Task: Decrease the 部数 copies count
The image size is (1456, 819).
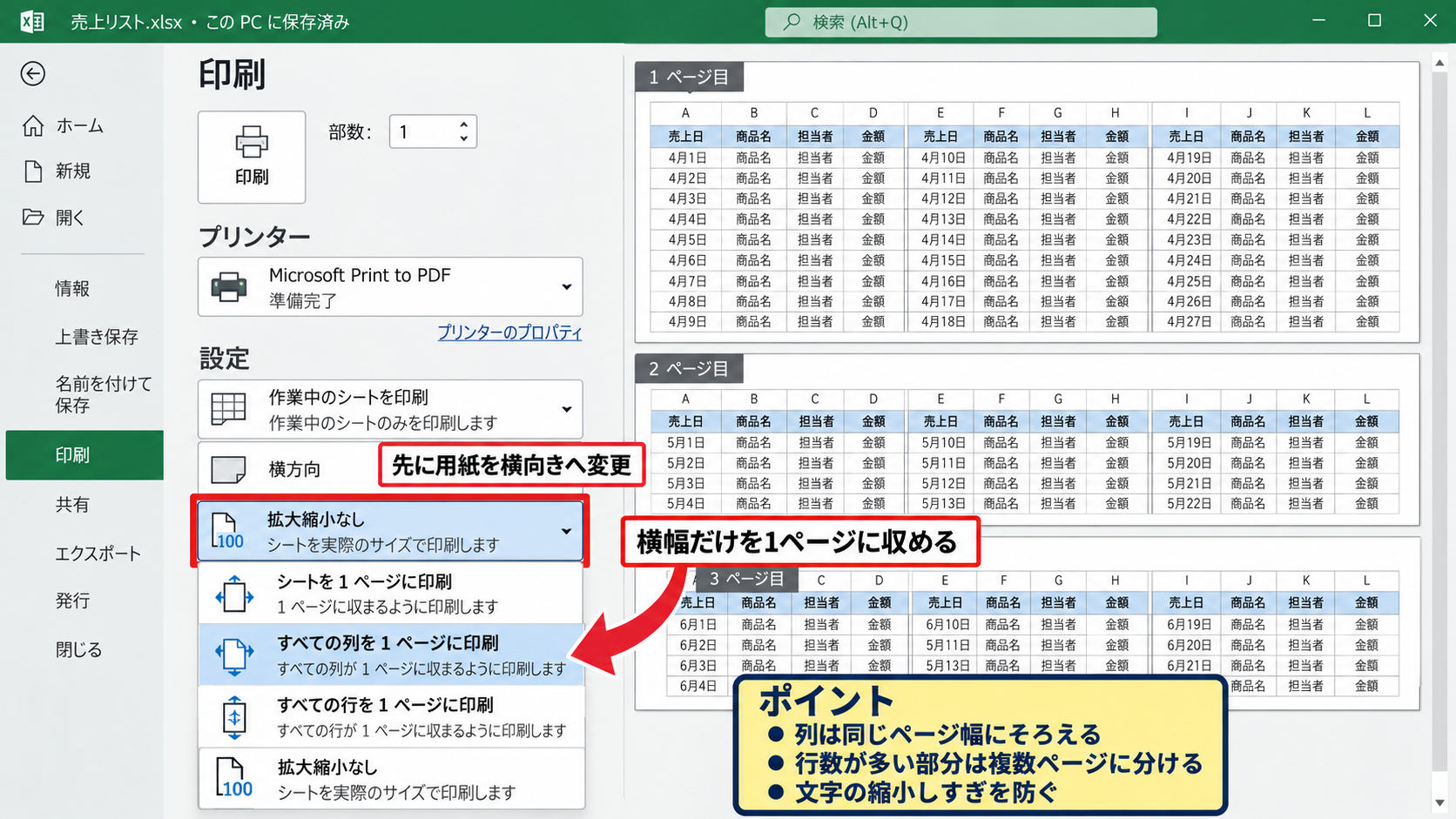Action: pyautogui.click(x=464, y=138)
